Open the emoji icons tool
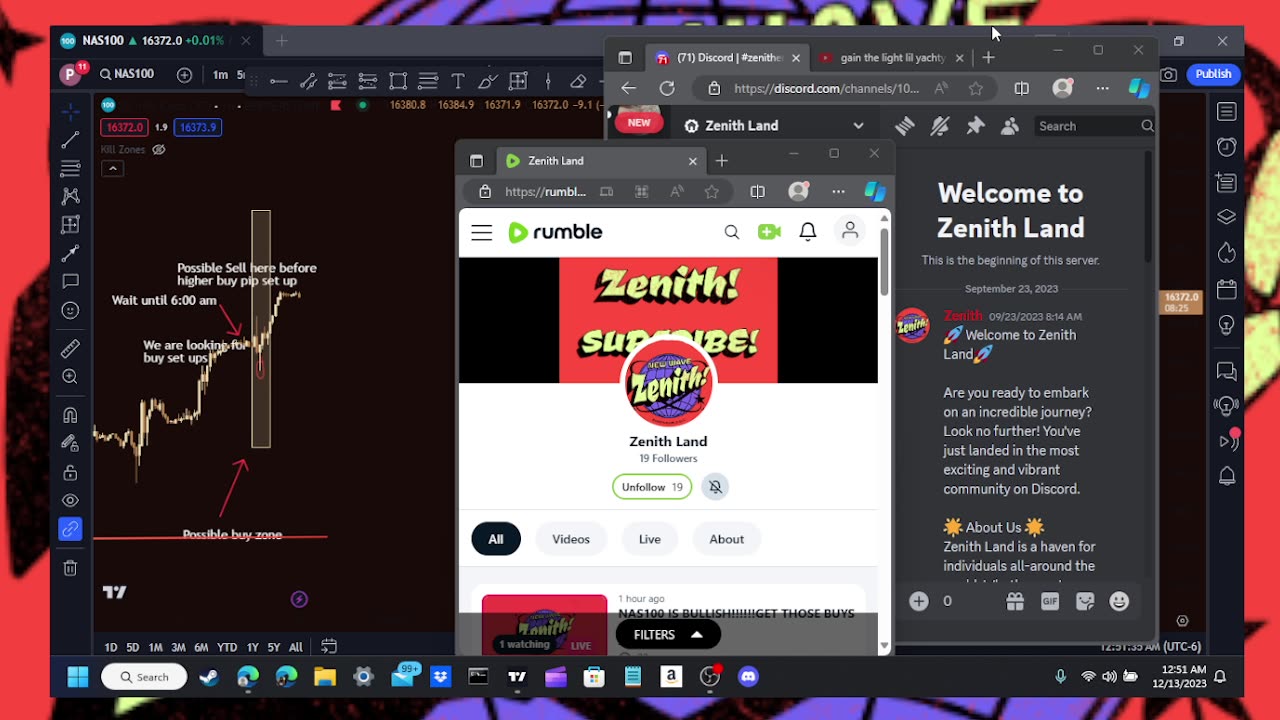This screenshot has height=720, width=1280. tap(70, 310)
